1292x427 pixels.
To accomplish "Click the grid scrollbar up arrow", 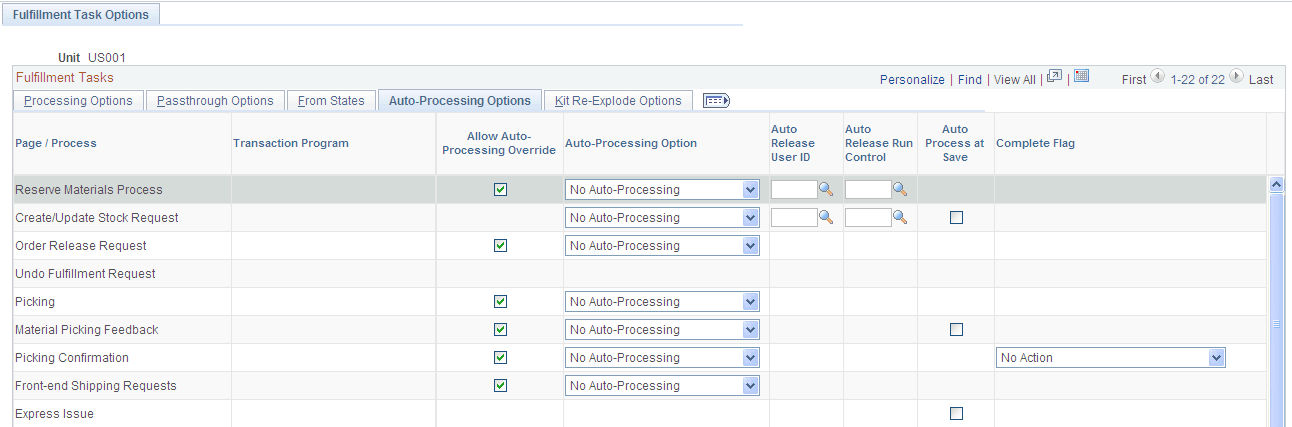I will tap(1275, 184).
